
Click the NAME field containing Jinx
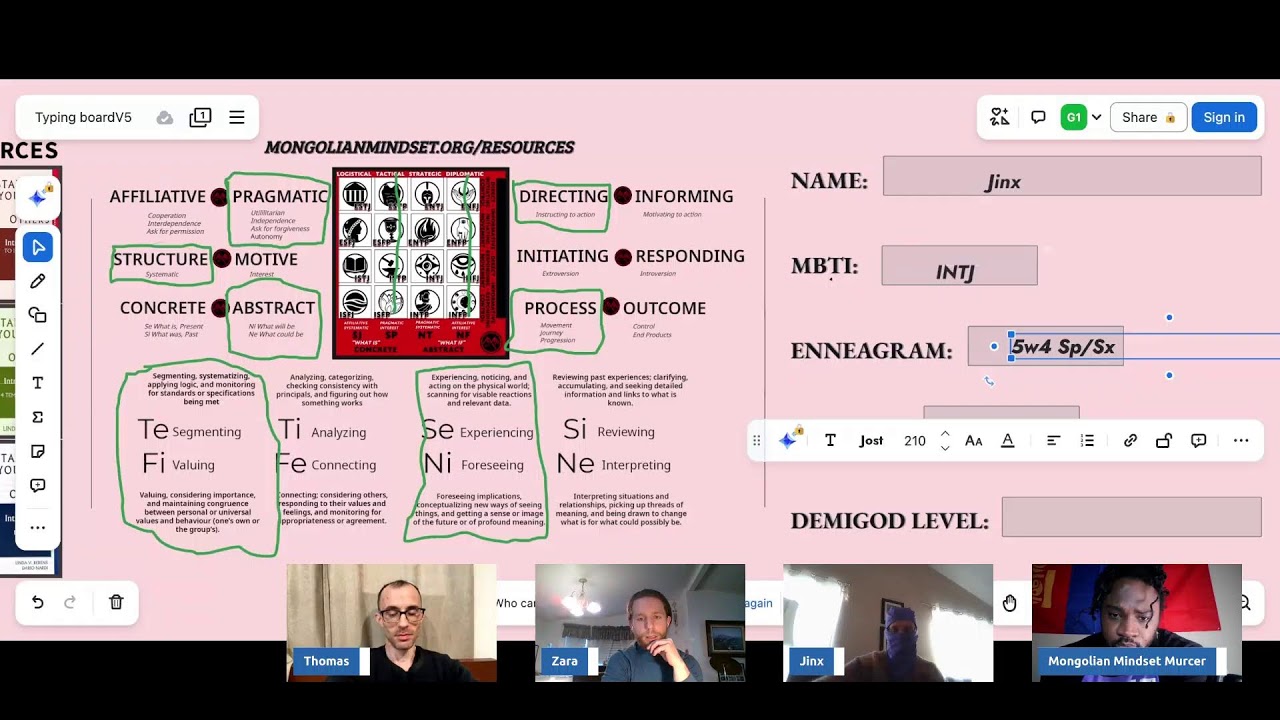click(x=1072, y=176)
